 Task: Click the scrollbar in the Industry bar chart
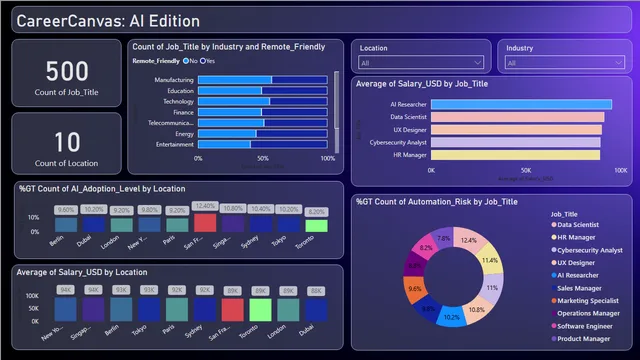coord(337,100)
